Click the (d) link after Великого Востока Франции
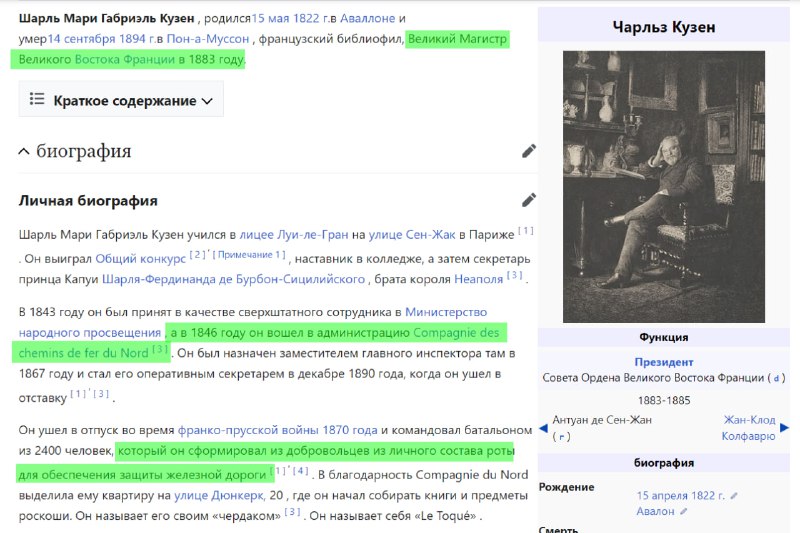 click(777, 378)
